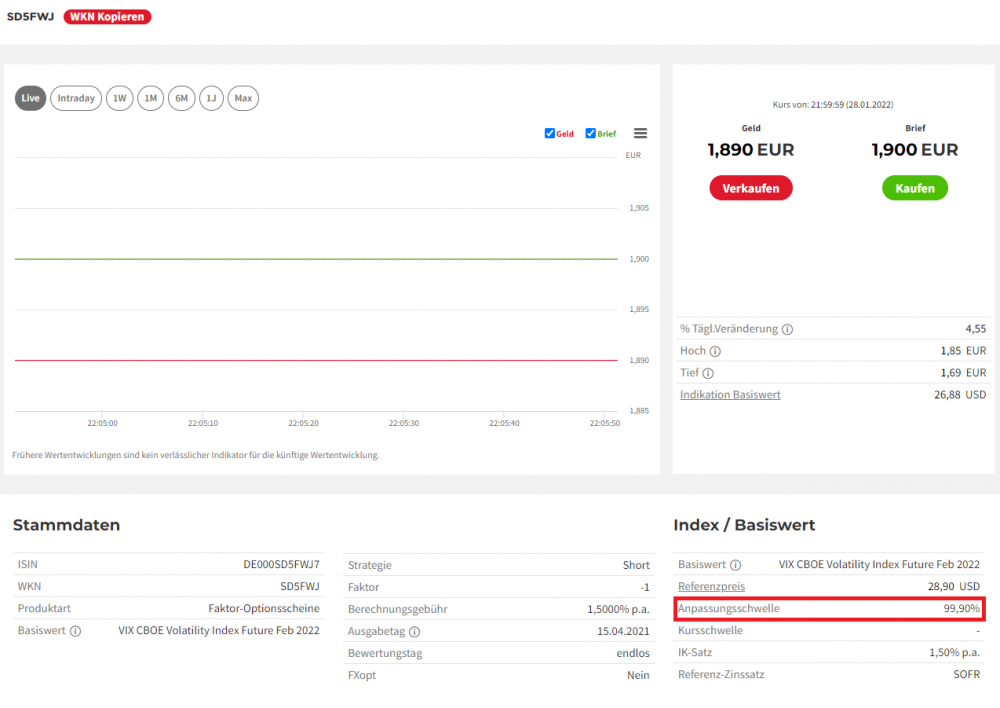
Task: Uncheck the Brief series checkbox
Action: coord(591,133)
